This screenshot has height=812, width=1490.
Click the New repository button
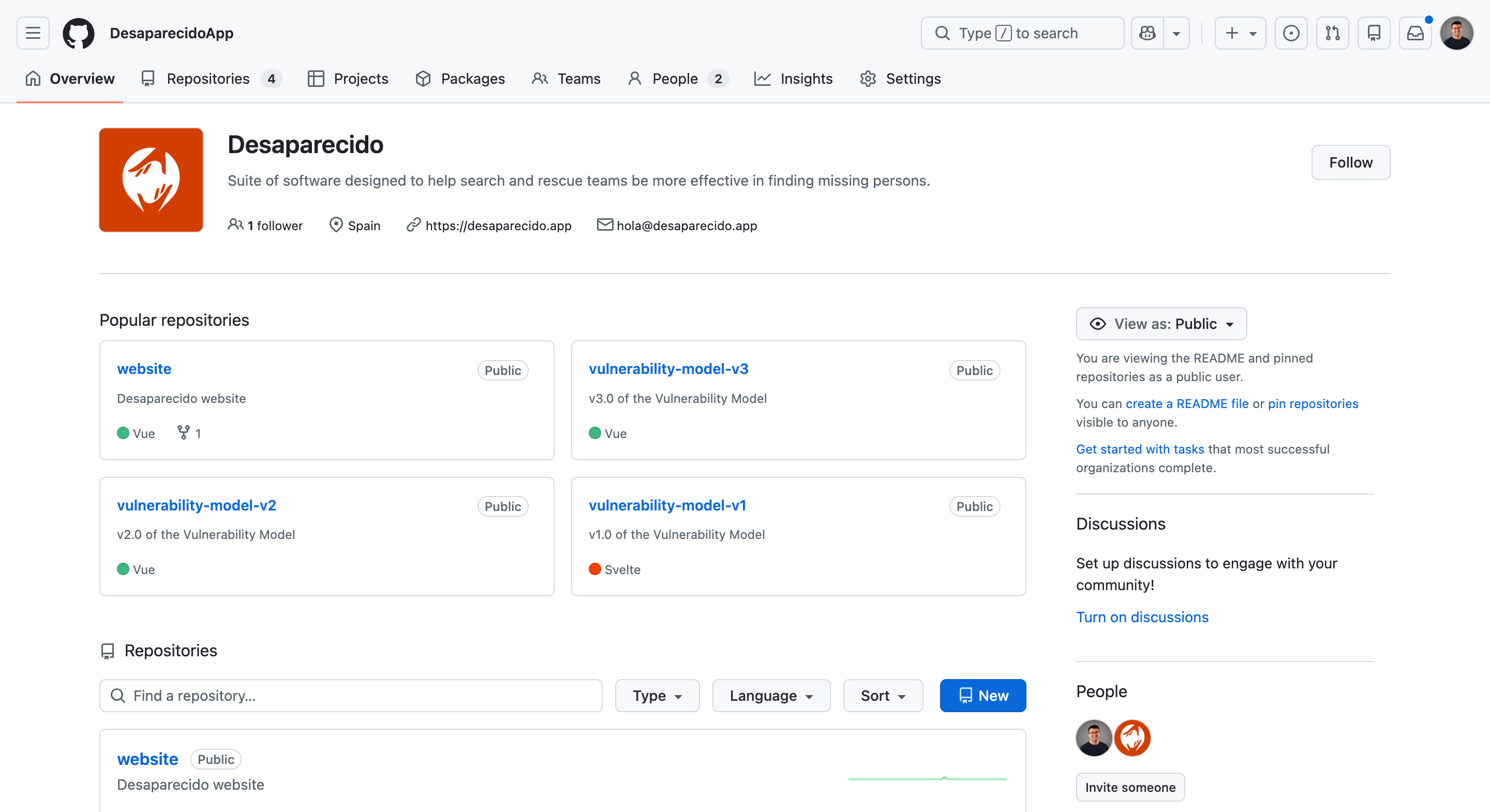pos(984,696)
